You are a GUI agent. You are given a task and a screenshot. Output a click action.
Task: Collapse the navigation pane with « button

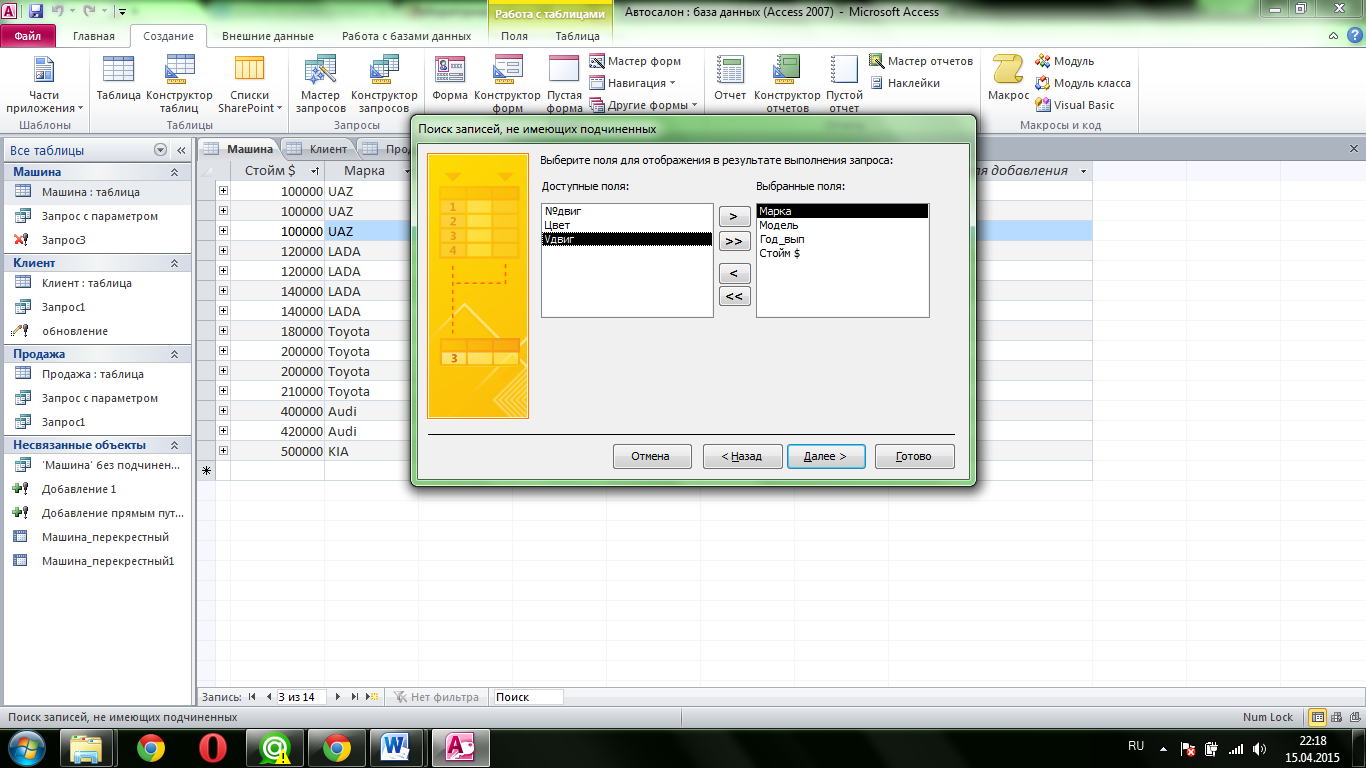tap(181, 150)
